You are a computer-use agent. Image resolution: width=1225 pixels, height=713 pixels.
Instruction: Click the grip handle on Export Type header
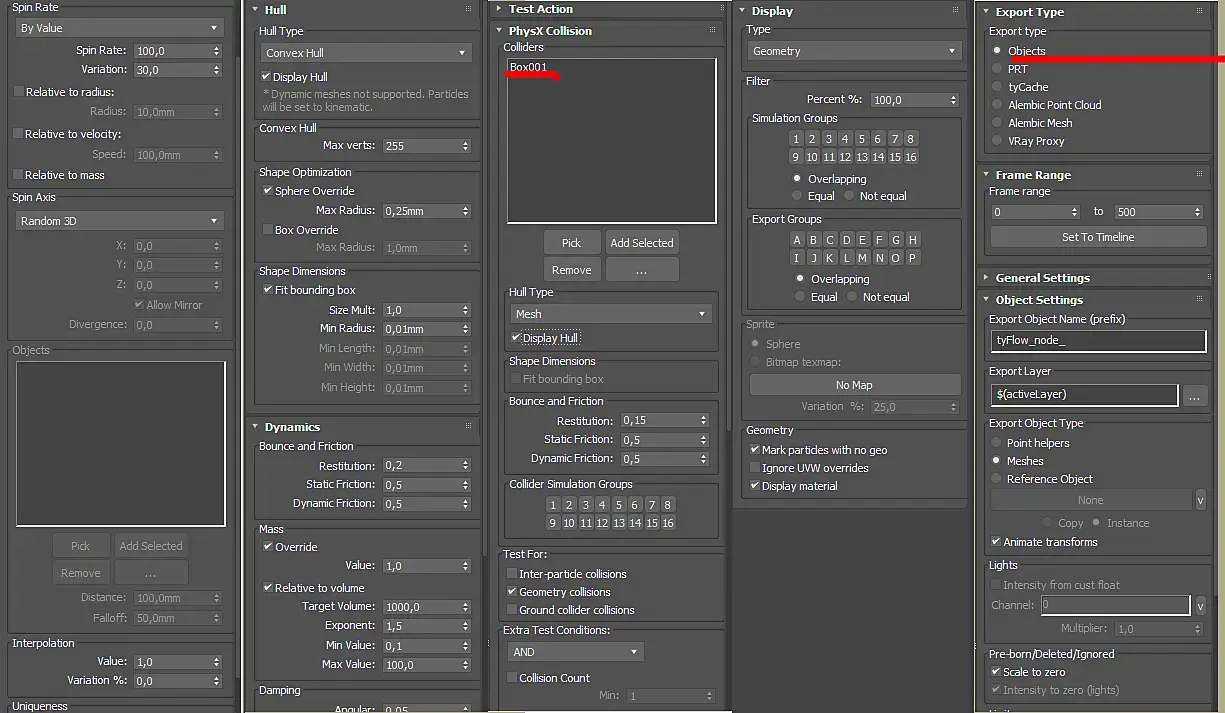(x=1199, y=12)
